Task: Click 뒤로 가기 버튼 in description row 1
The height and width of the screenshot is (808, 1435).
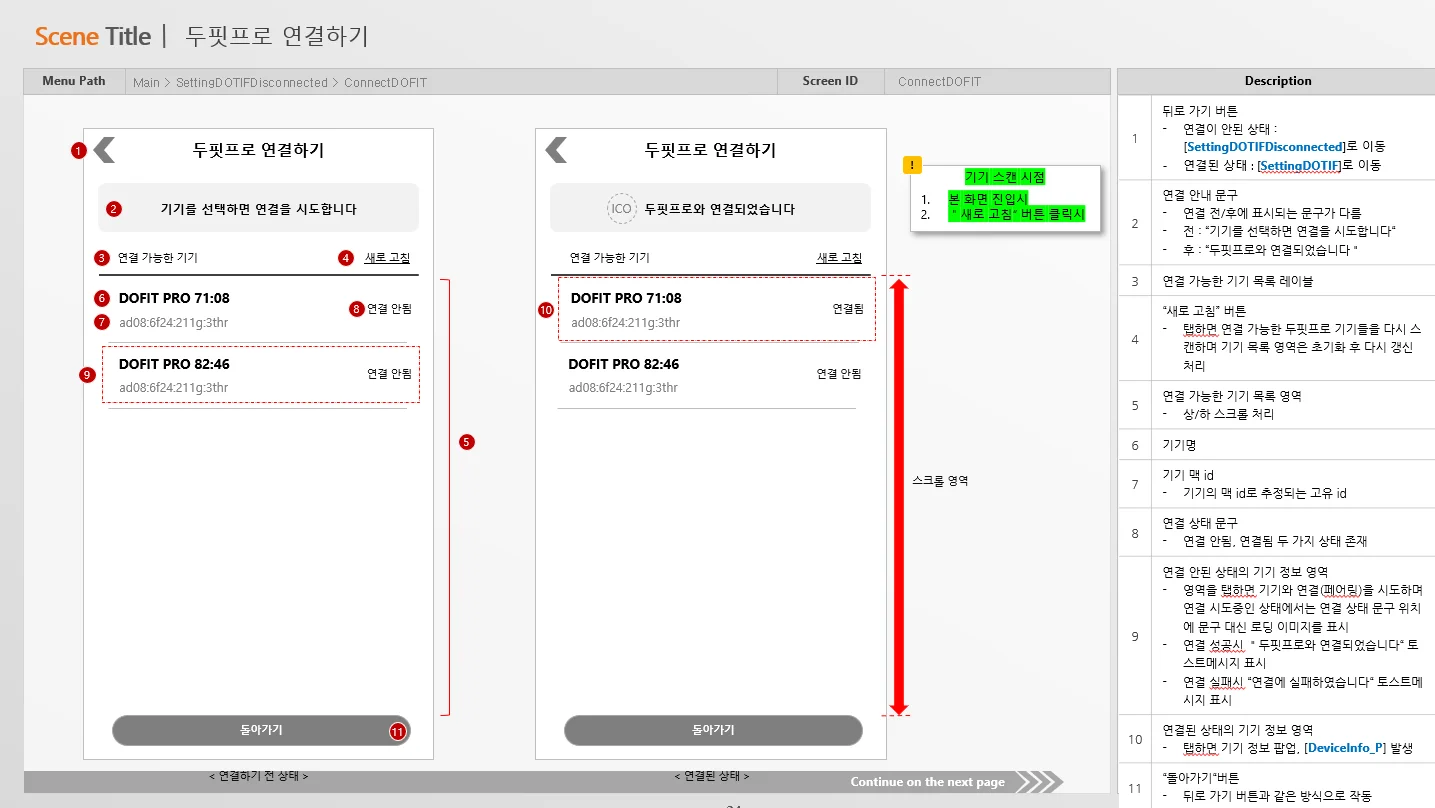Action: [1200, 111]
